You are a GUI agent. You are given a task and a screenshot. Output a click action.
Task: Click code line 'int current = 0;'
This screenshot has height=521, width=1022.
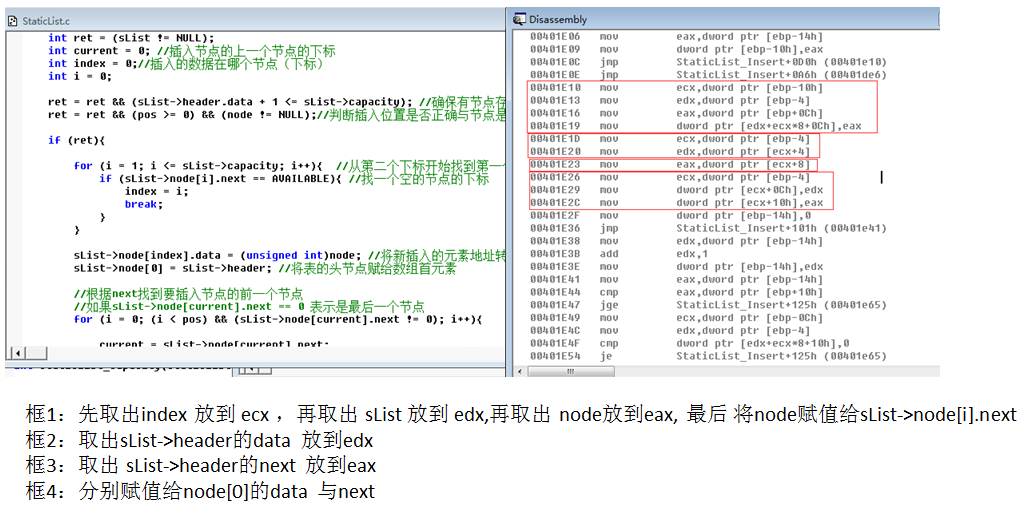(98, 51)
